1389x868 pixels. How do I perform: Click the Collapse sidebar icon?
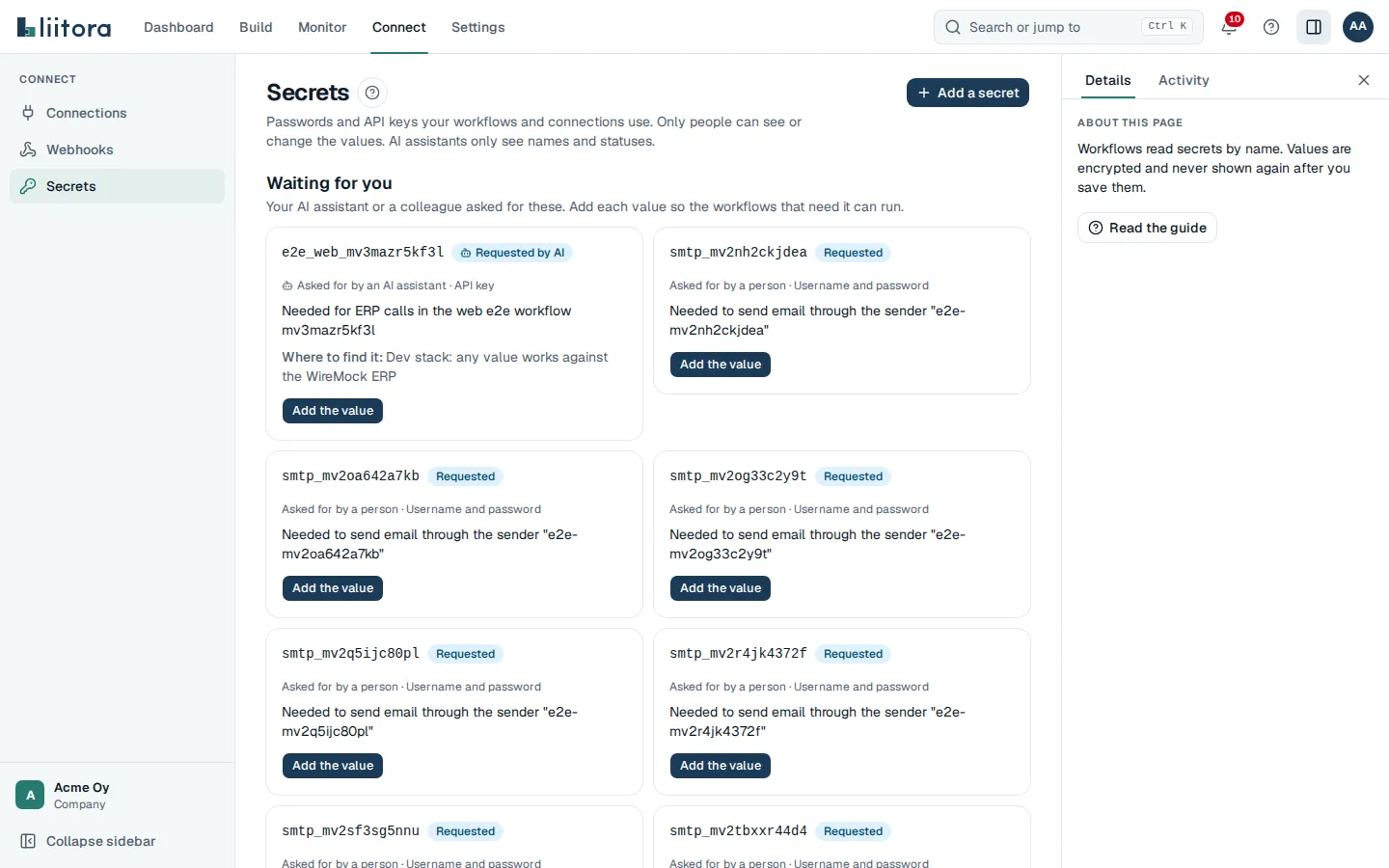point(28,841)
